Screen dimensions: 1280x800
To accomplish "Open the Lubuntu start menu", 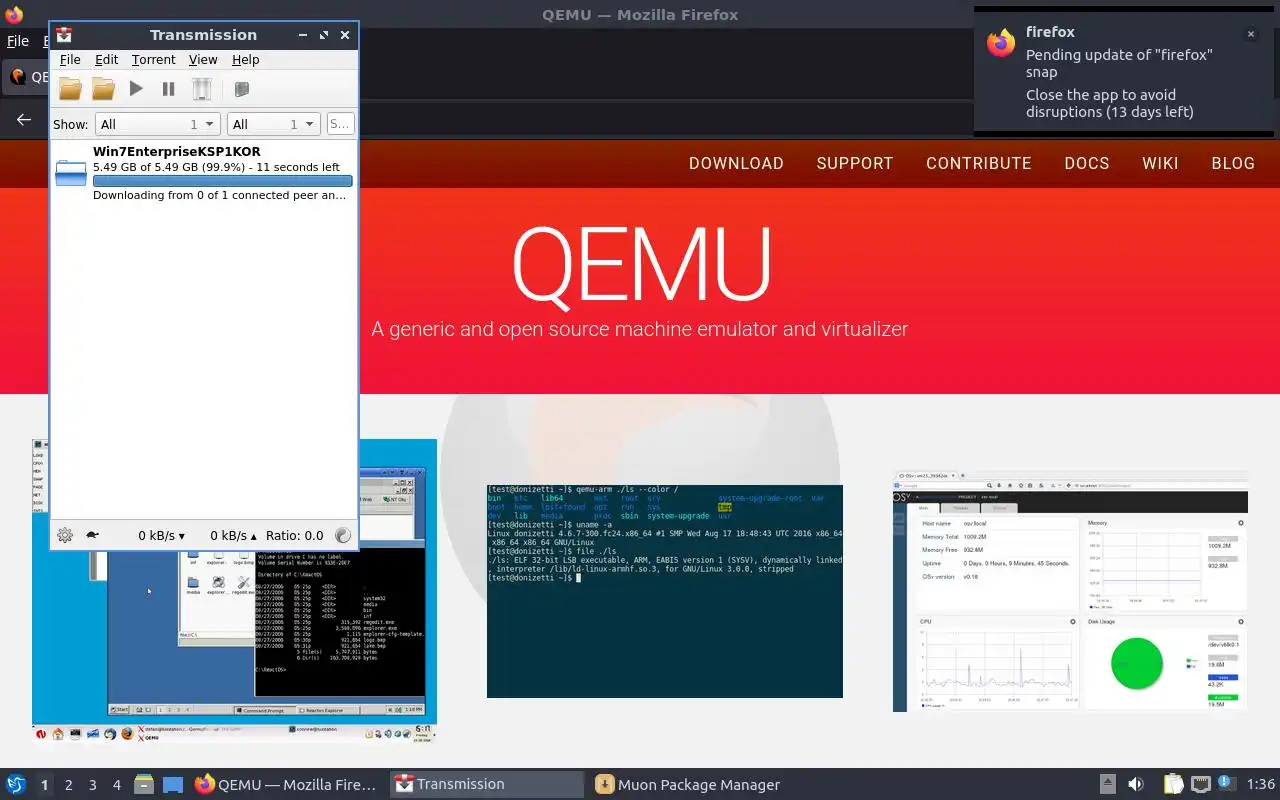I will [16, 785].
